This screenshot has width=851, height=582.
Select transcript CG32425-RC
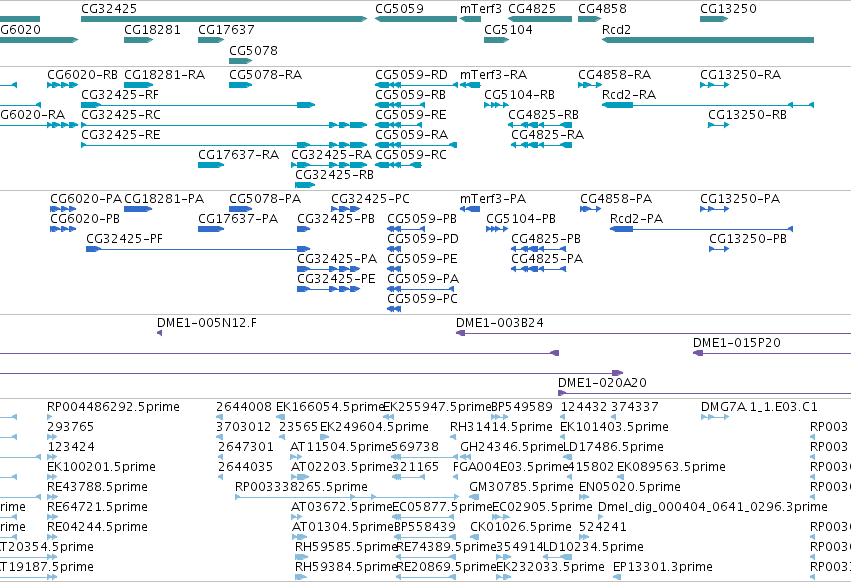coord(121,115)
